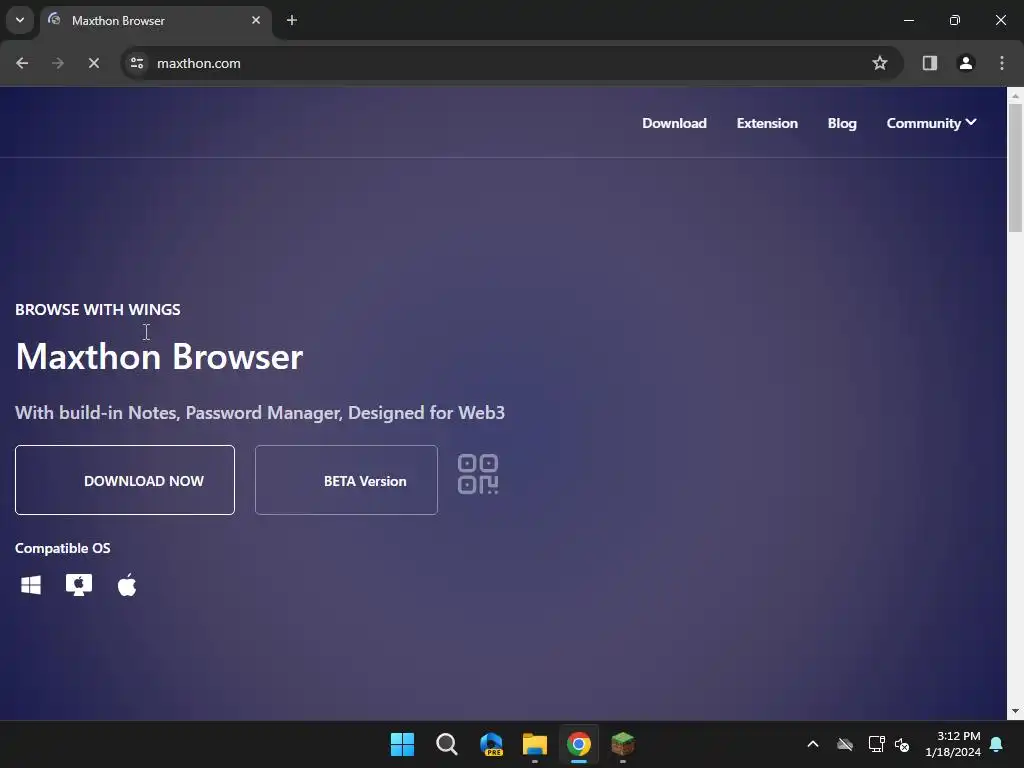Select the Apple iOS icon

click(127, 585)
